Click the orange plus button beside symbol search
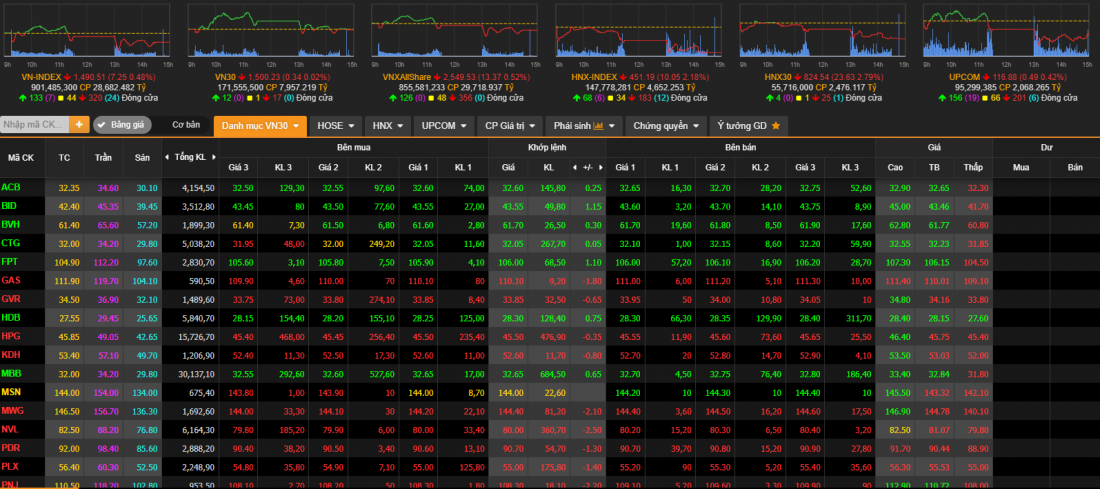The image size is (1100, 489). point(79,125)
